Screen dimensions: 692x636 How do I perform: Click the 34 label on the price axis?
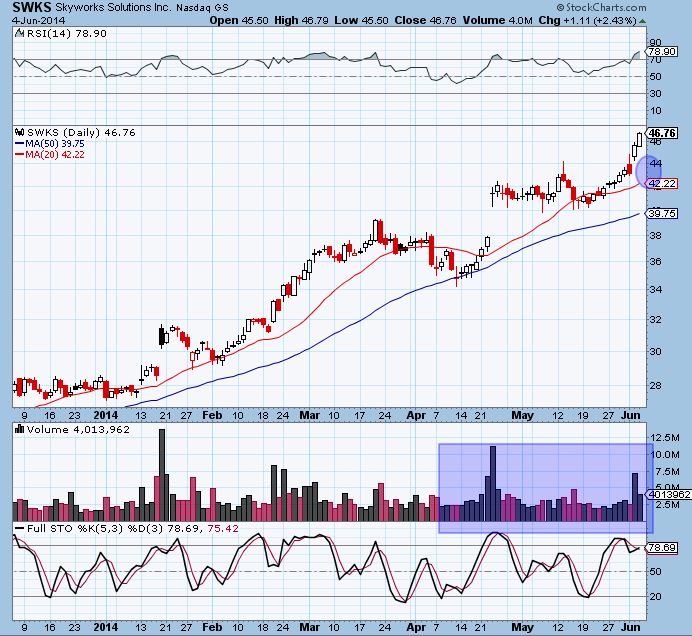[655, 290]
